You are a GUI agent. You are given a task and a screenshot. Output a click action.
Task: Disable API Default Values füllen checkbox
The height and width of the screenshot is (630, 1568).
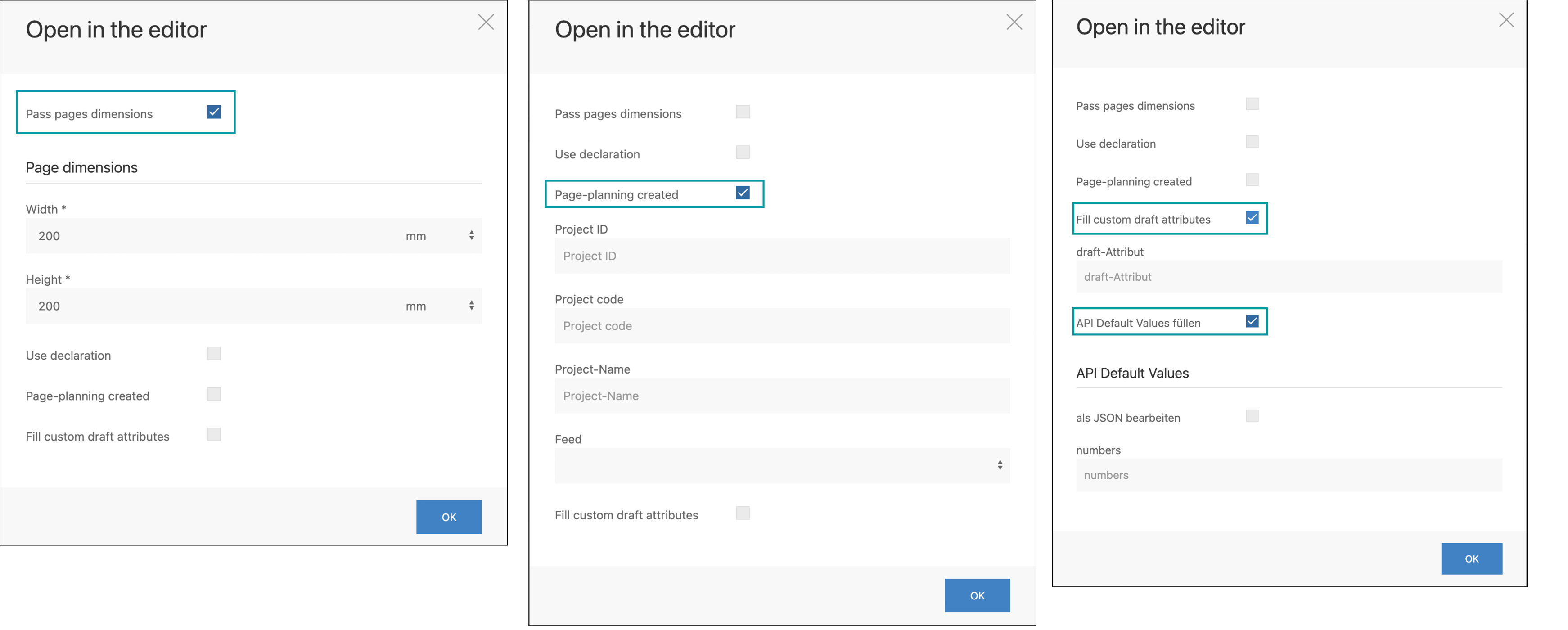tap(1252, 321)
